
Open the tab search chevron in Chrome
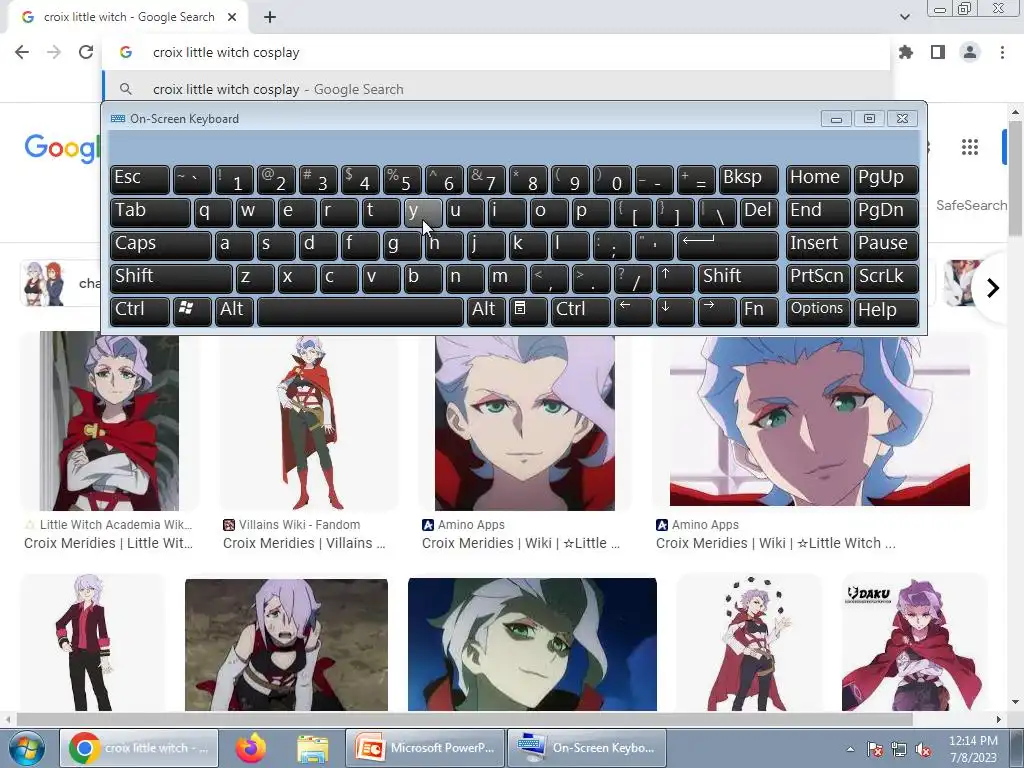point(904,17)
